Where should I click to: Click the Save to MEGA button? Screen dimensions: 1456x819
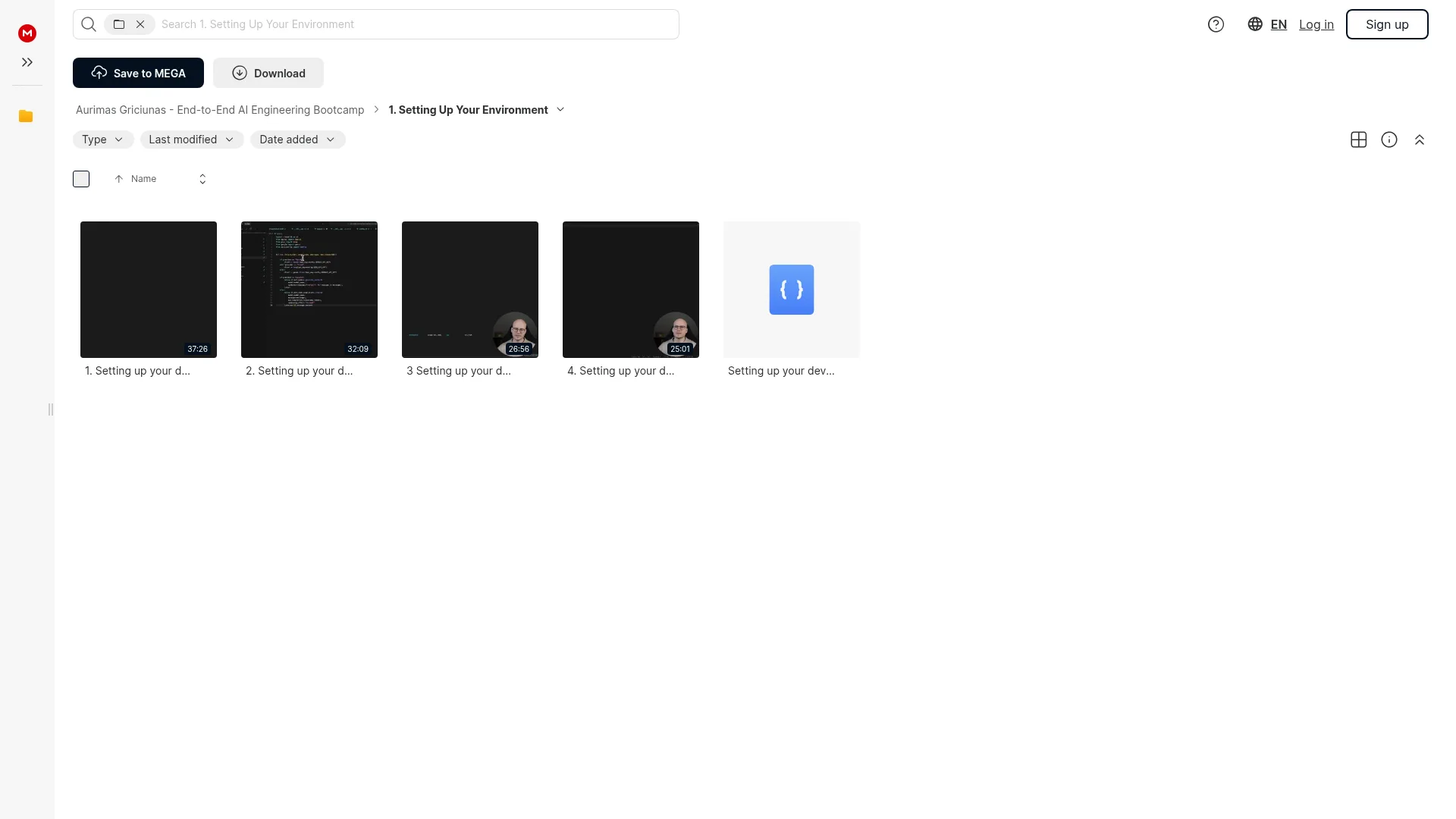138,73
